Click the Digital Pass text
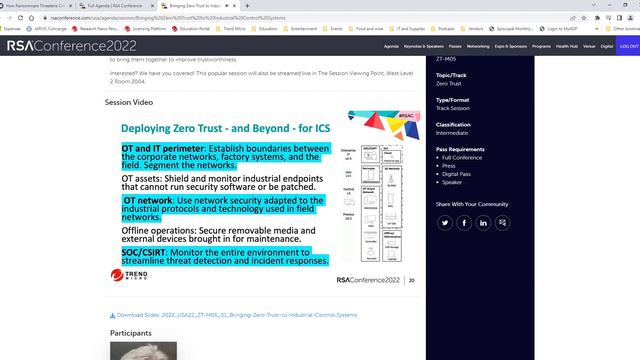 [456, 174]
